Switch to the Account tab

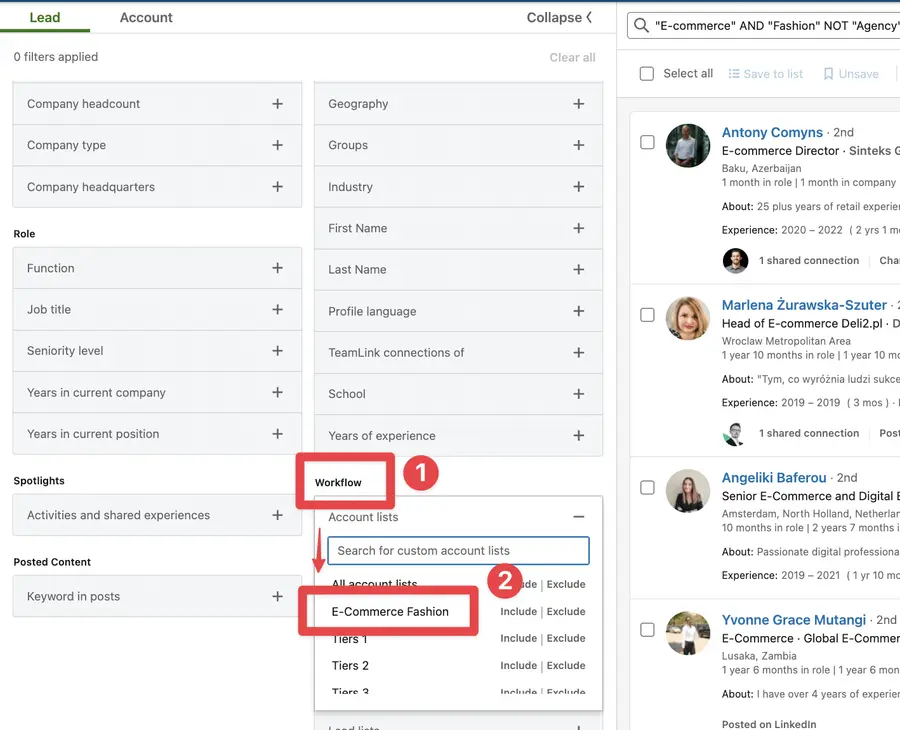(x=146, y=18)
